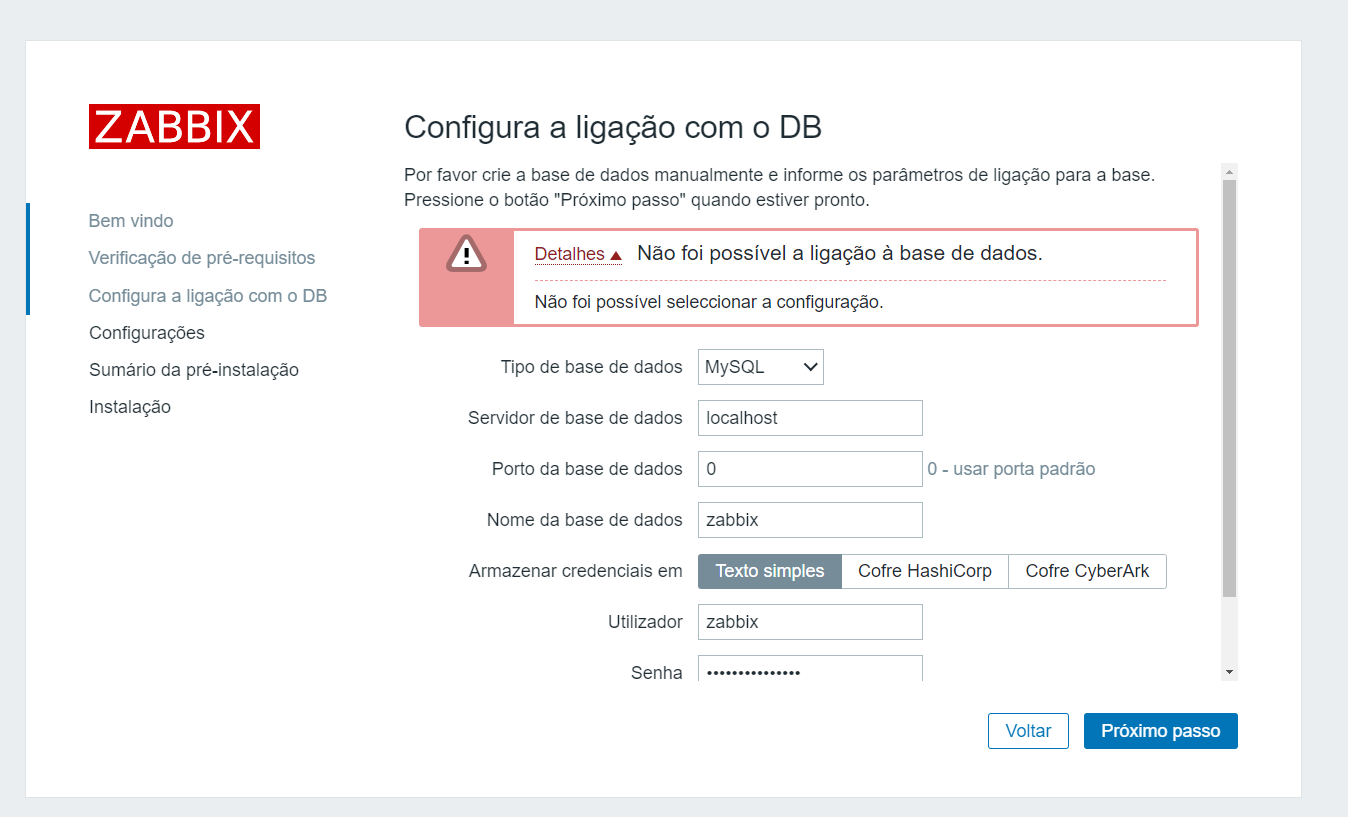Click the Bem vindo step in sidebar
Viewport: 1348px width, 817px height.
131,221
